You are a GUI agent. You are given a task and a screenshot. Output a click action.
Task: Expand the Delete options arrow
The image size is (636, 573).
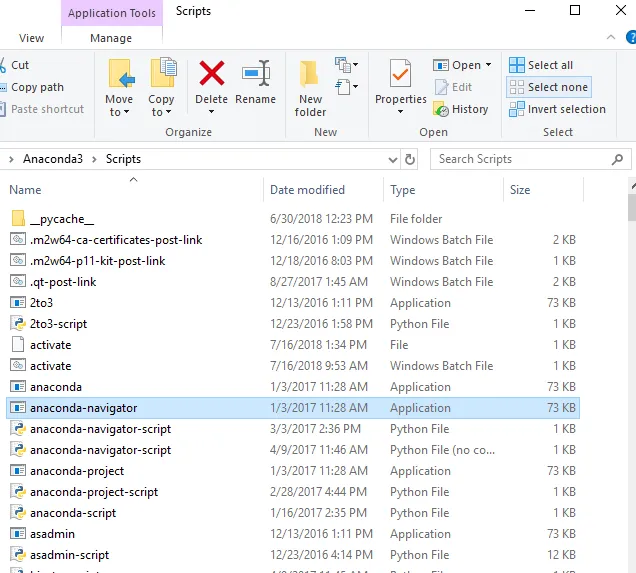click(211, 112)
